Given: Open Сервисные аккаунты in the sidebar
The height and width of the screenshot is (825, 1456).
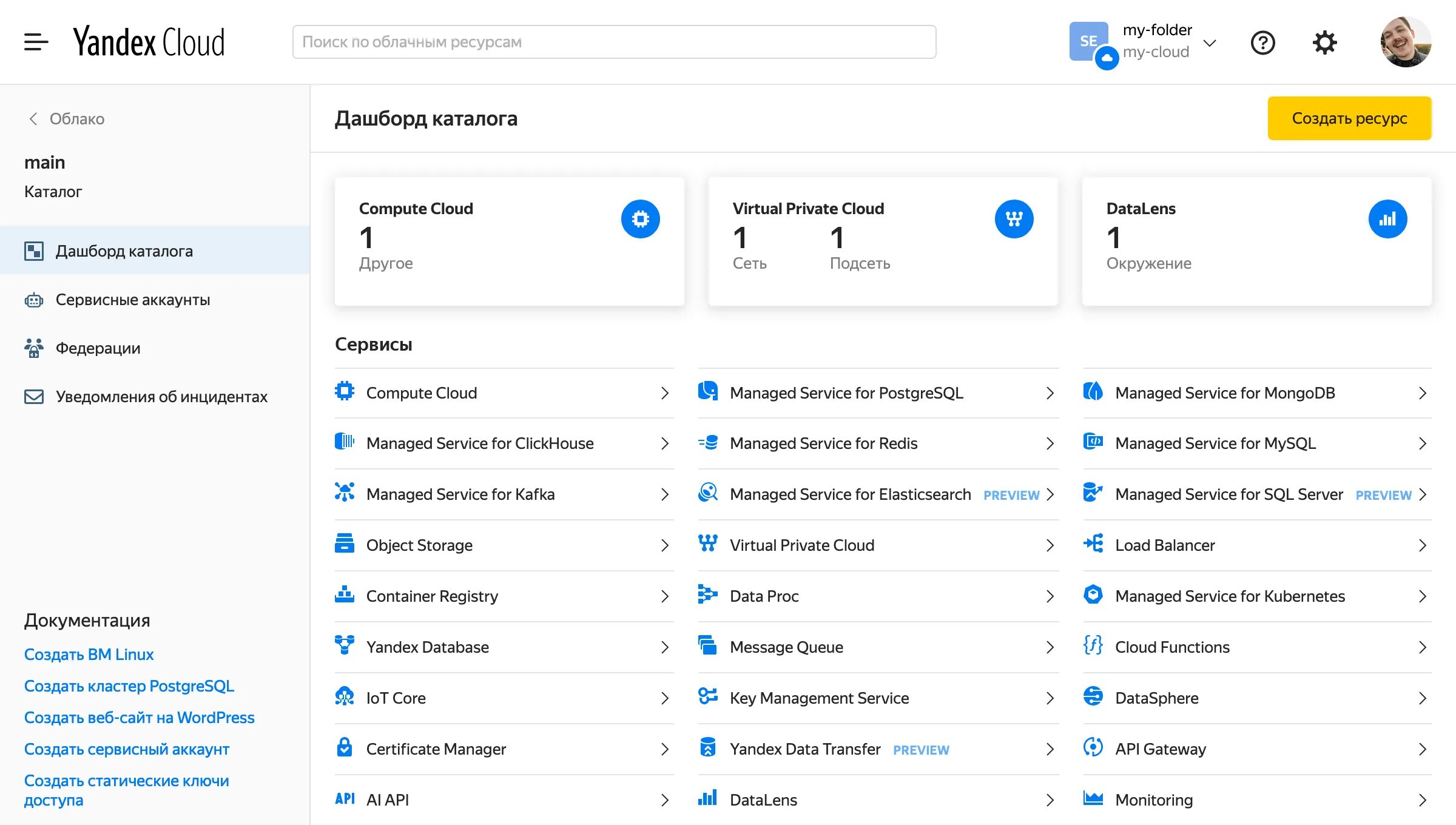Looking at the screenshot, I should pos(132,299).
